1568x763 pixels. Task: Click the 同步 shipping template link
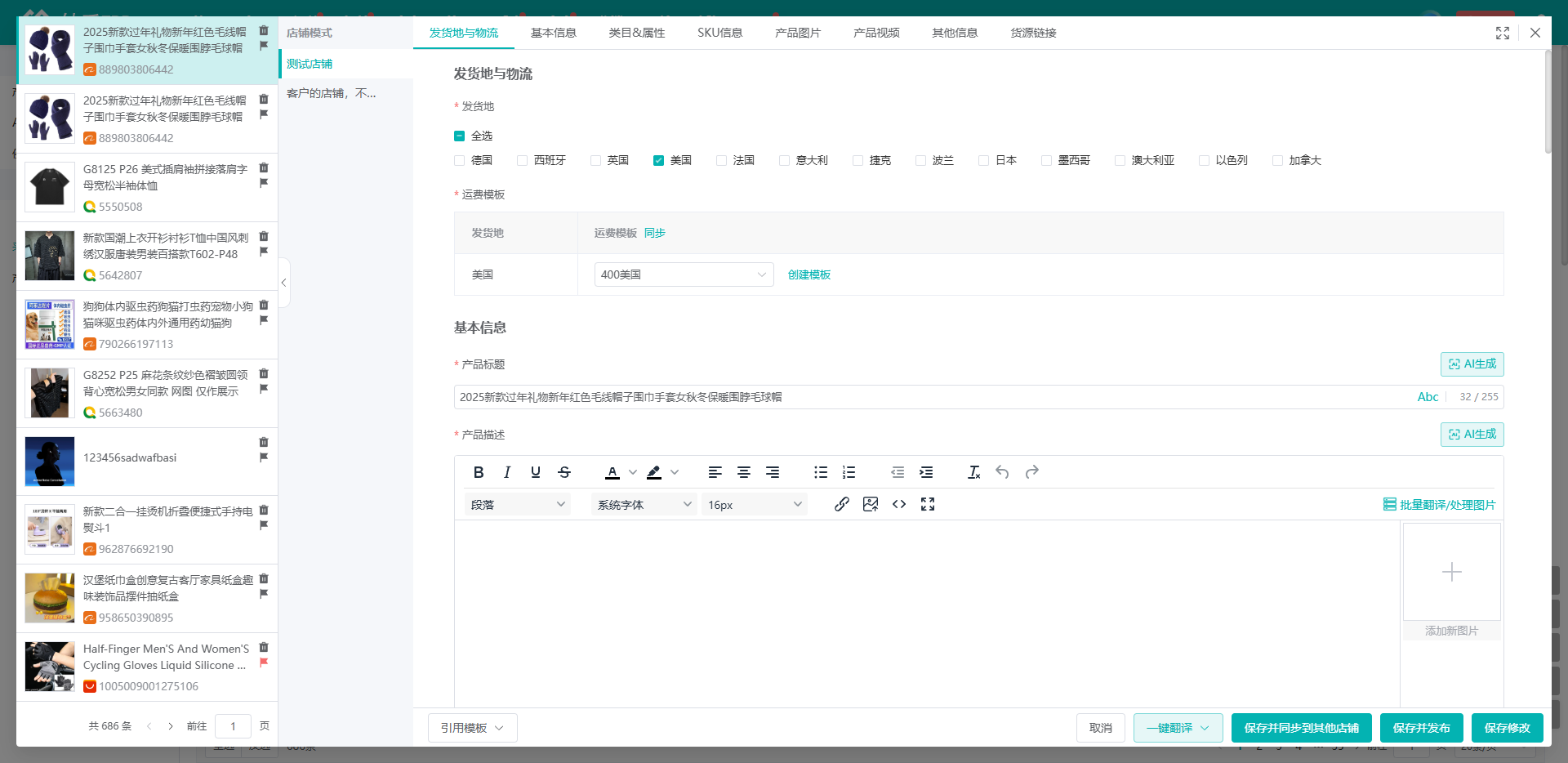coord(655,233)
